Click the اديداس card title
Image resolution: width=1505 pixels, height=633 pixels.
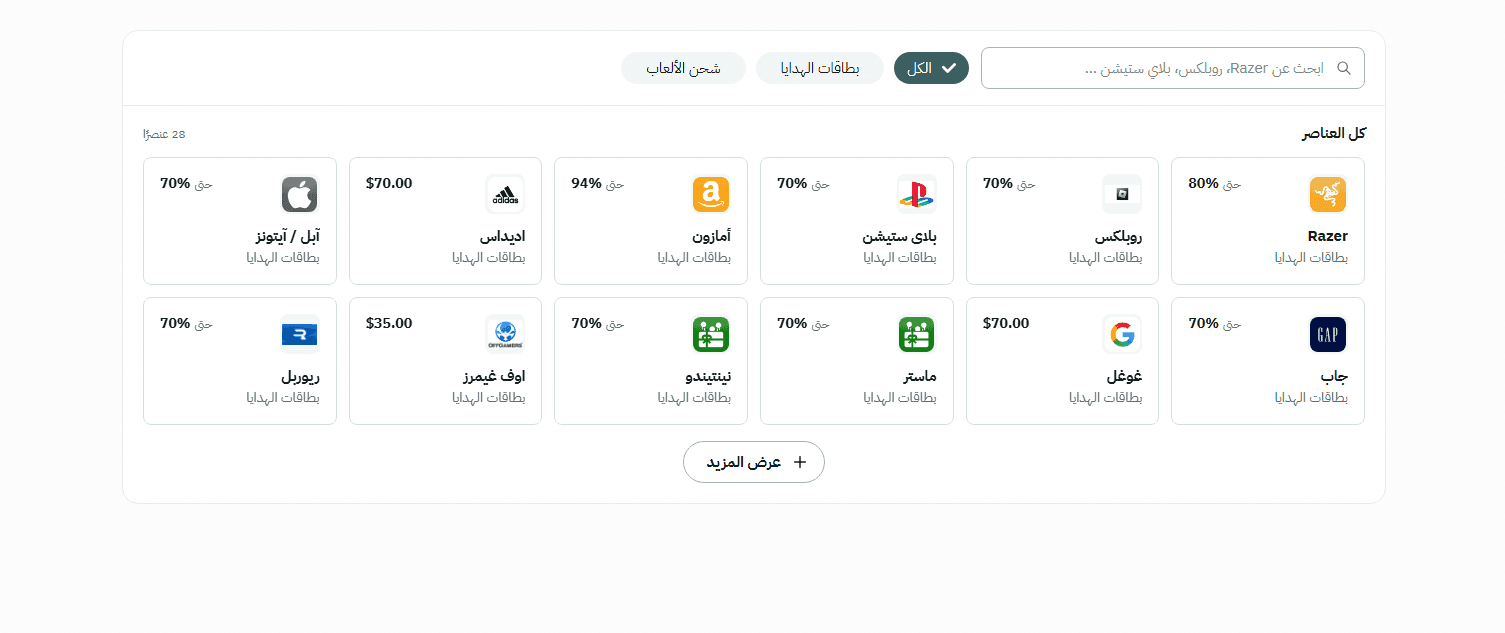tap(503, 237)
